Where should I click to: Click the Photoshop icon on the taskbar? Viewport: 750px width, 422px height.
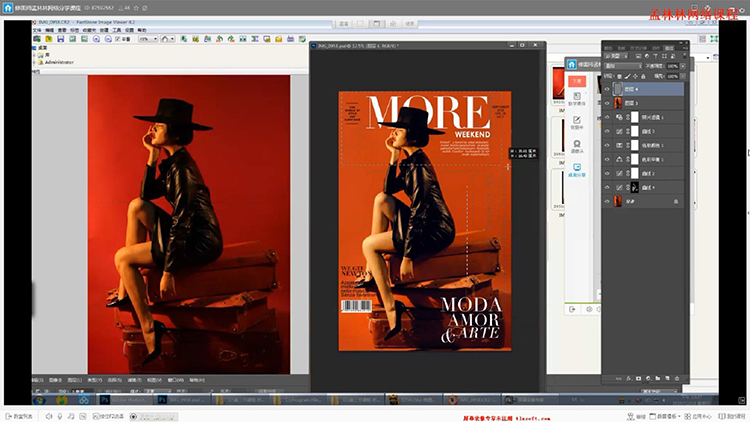click(x=105, y=399)
